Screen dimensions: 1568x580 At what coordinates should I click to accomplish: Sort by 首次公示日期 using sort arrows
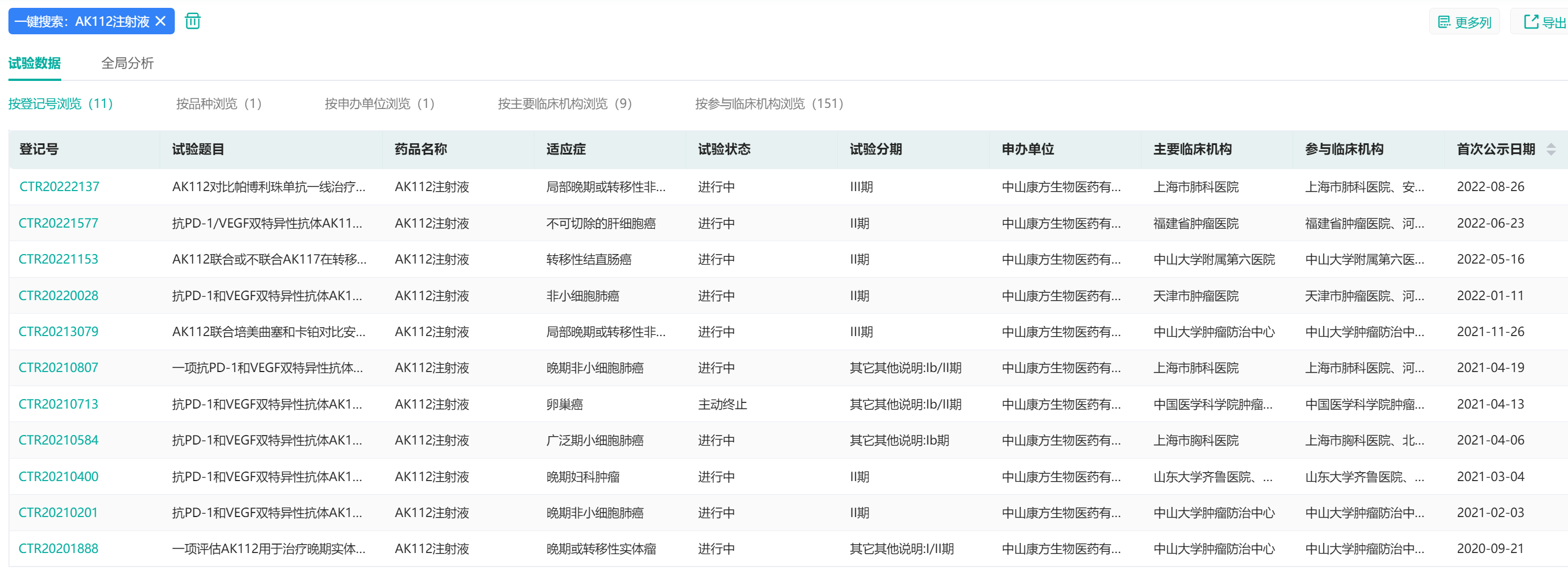click(1551, 149)
